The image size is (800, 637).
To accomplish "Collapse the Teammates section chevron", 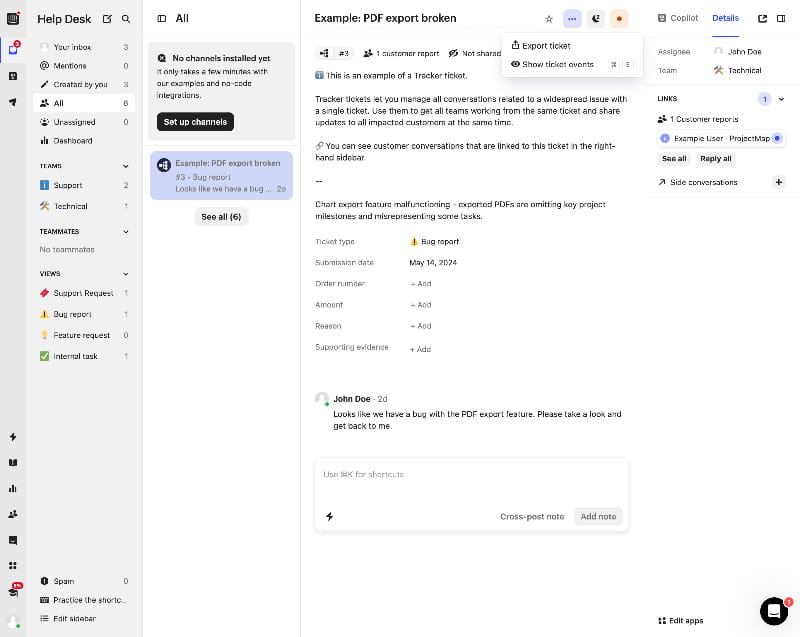I will (x=126, y=232).
